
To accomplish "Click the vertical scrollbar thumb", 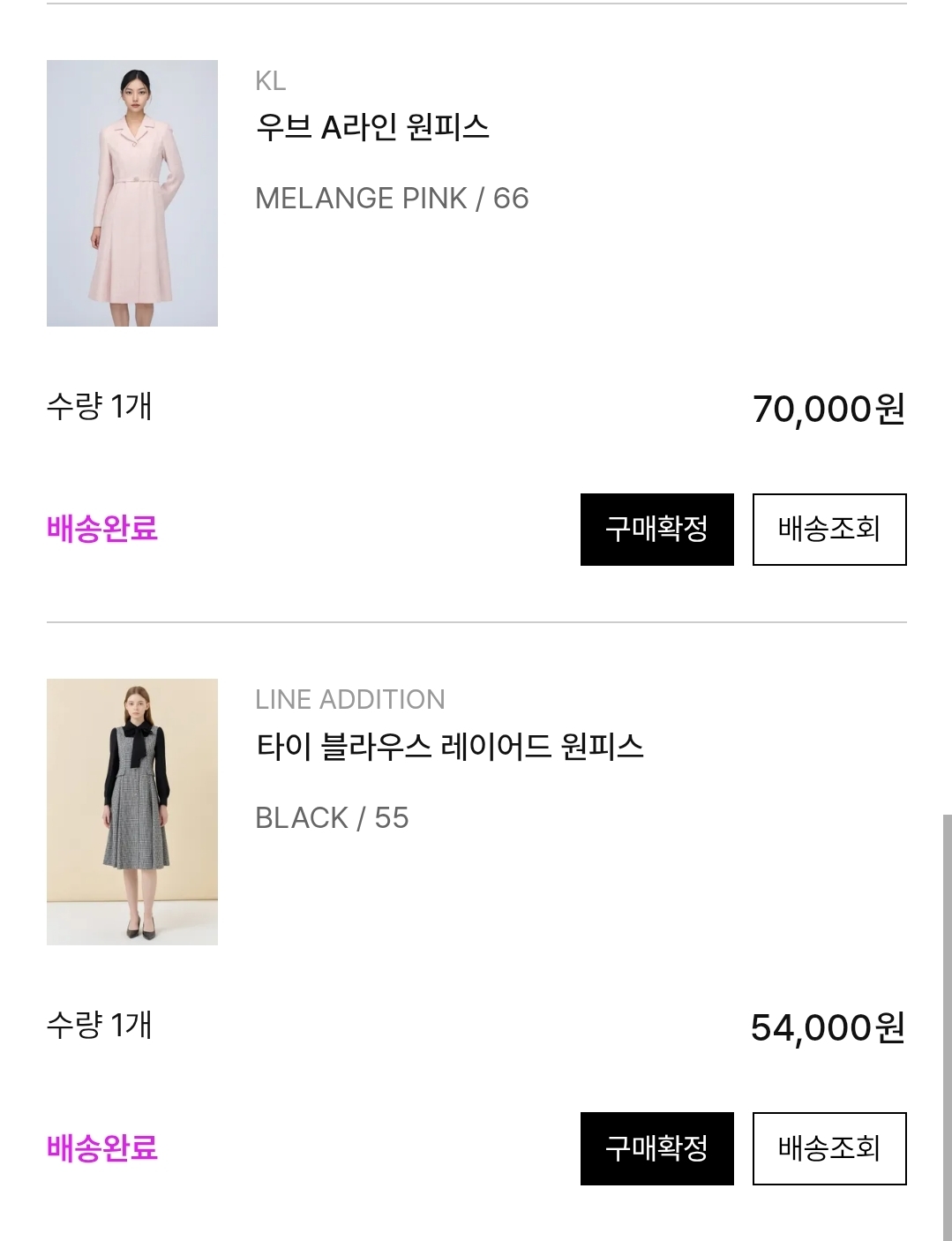I will click(x=947, y=1024).
